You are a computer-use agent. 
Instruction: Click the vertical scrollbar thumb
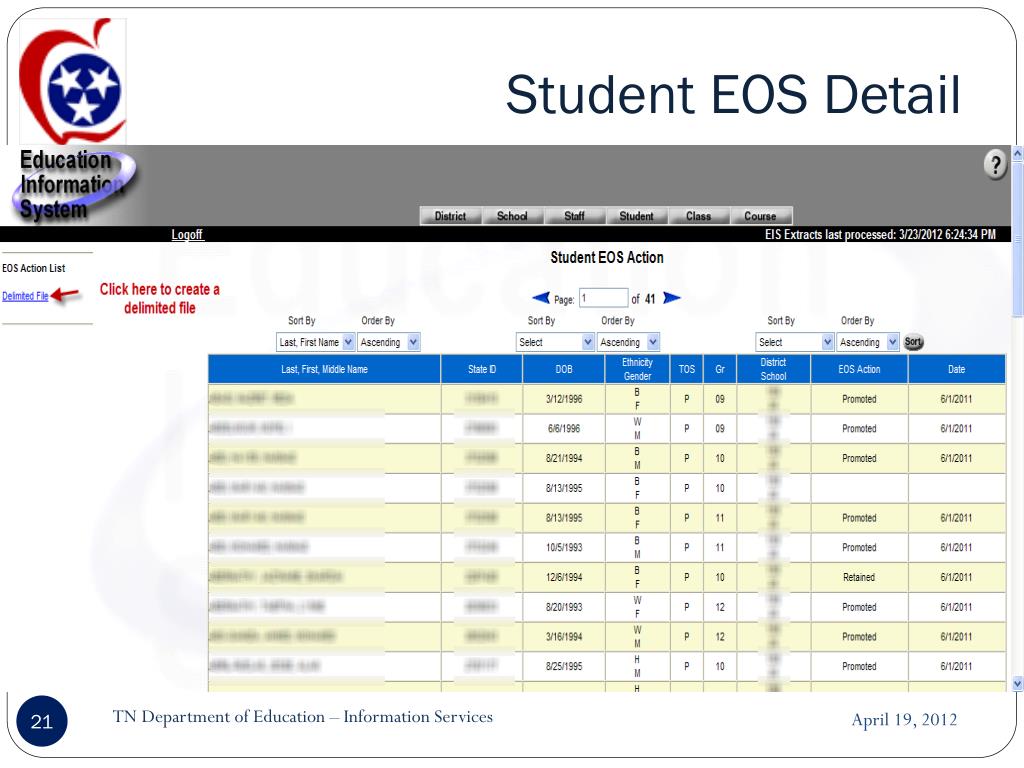point(1017,238)
